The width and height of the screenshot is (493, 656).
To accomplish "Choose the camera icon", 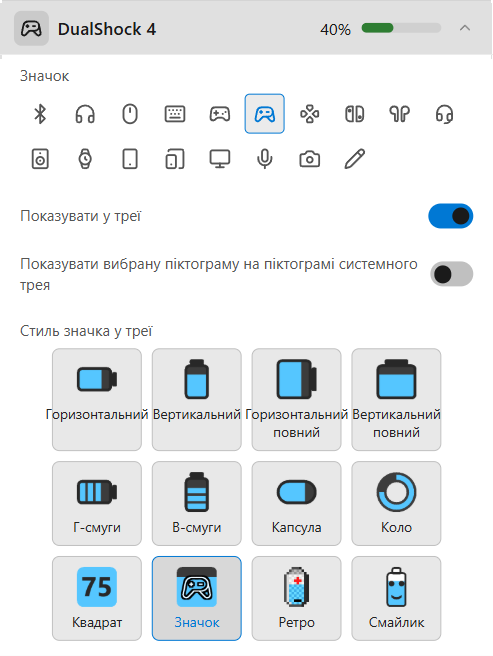I will [x=310, y=159].
